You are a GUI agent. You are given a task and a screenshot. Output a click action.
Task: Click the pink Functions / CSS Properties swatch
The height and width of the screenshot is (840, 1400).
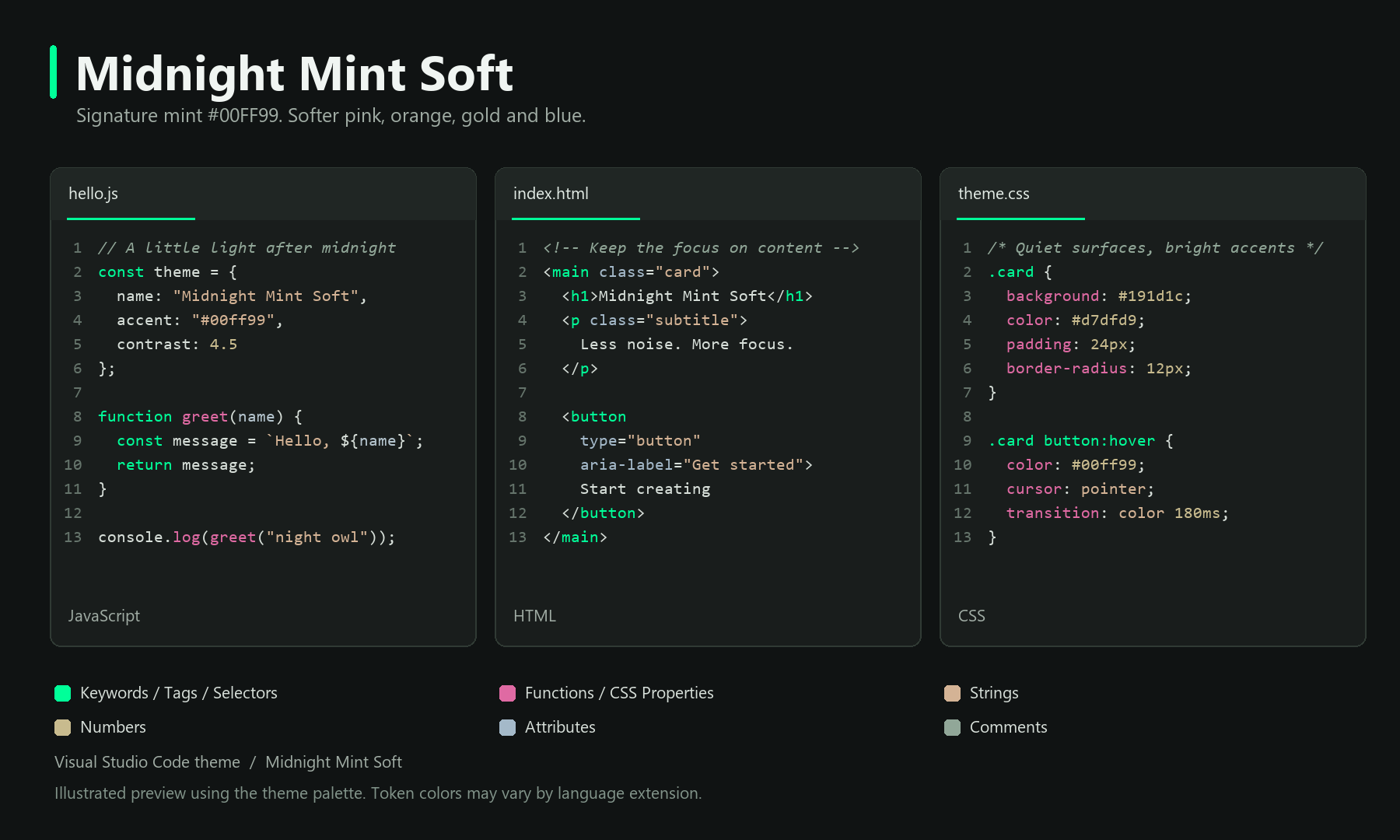(x=507, y=693)
